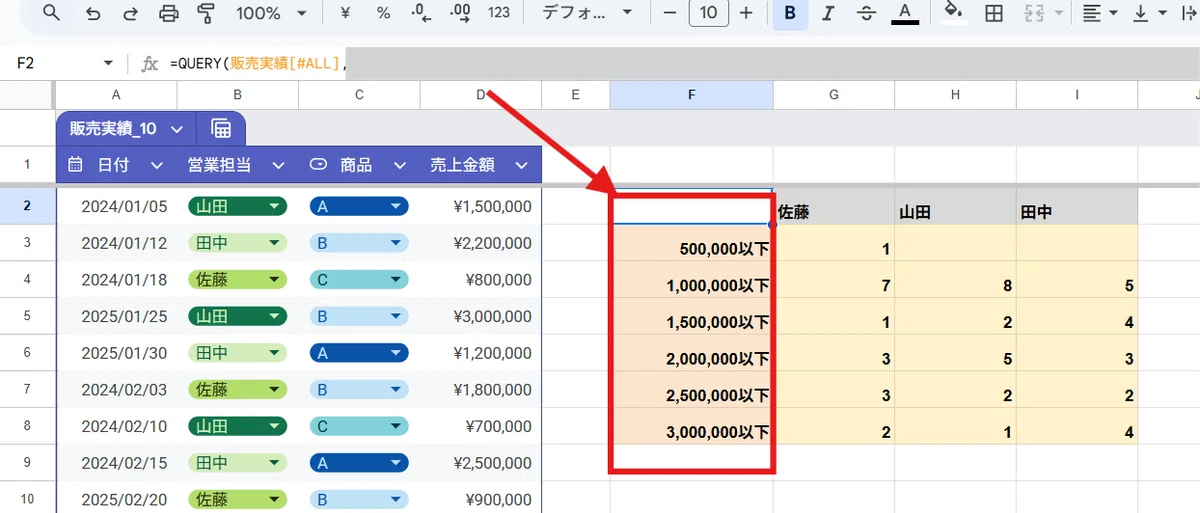Open the text color picker
Screen dimensions: 1200x513
[x=904, y=13]
